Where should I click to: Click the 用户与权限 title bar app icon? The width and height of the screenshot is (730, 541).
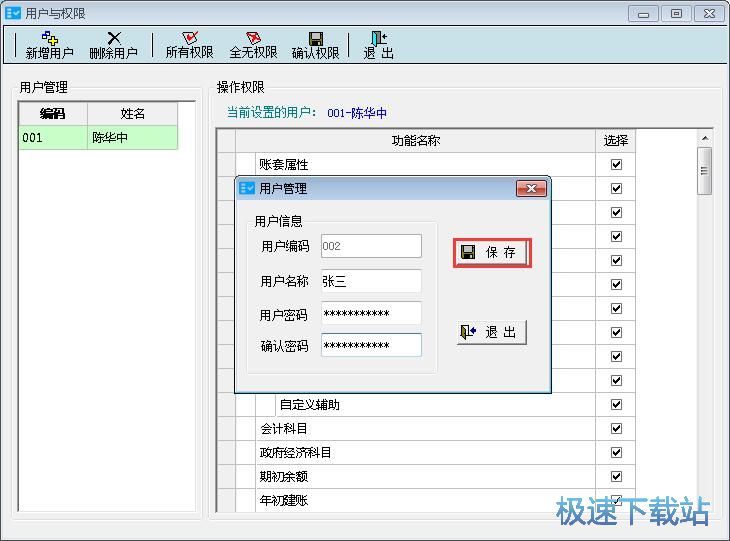(13, 13)
